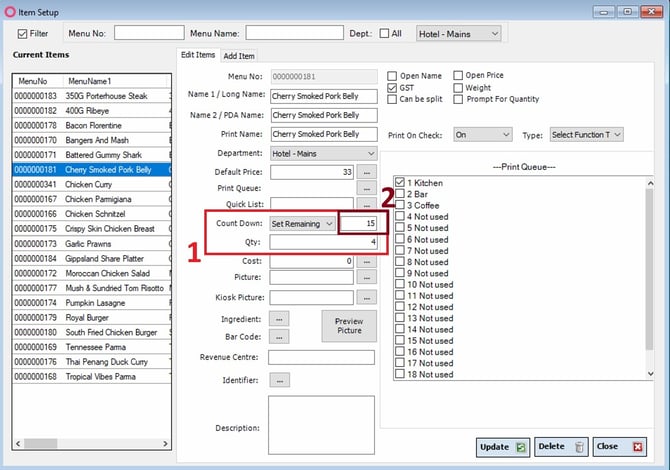Click the Update button

503,447
